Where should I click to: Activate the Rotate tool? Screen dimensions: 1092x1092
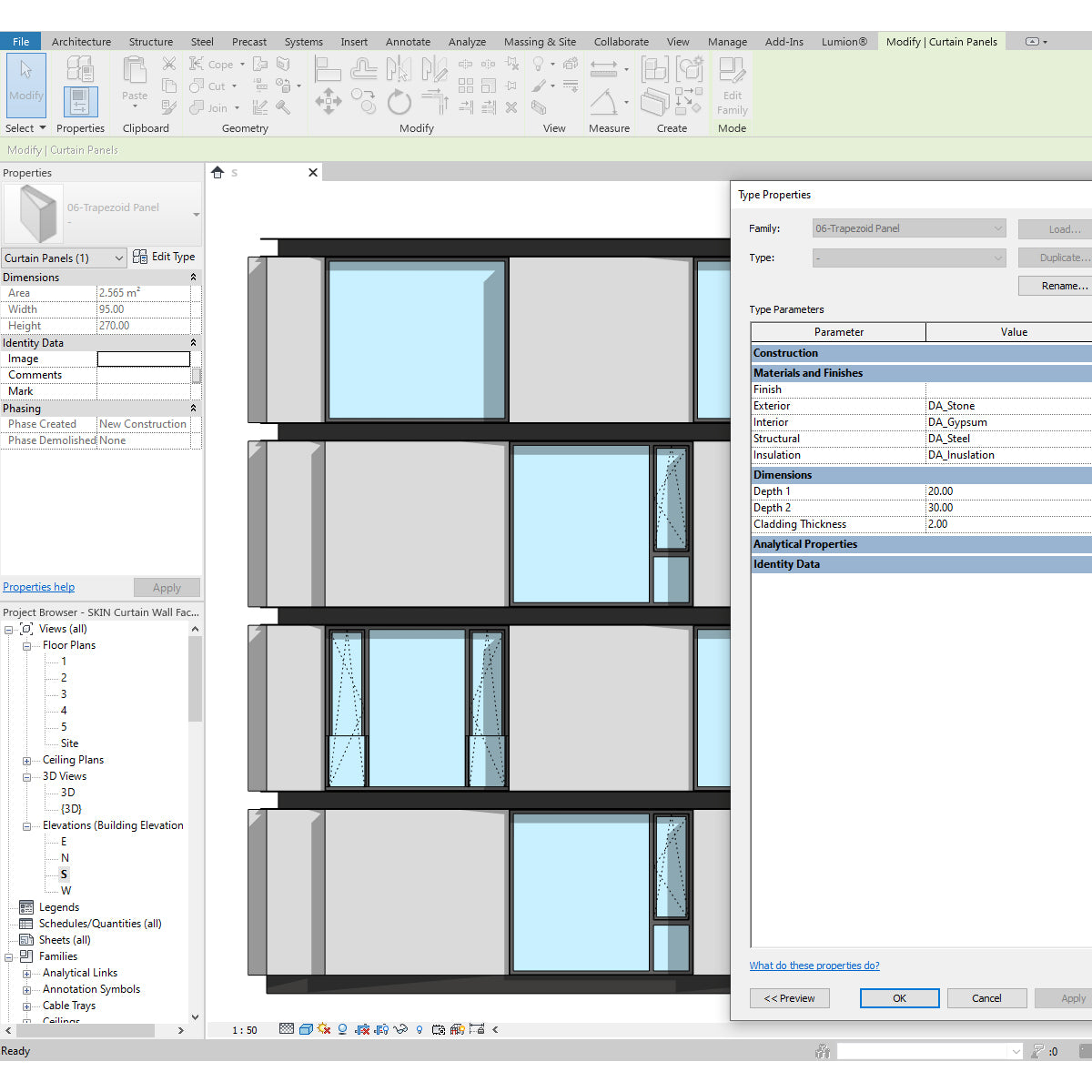coord(399,100)
